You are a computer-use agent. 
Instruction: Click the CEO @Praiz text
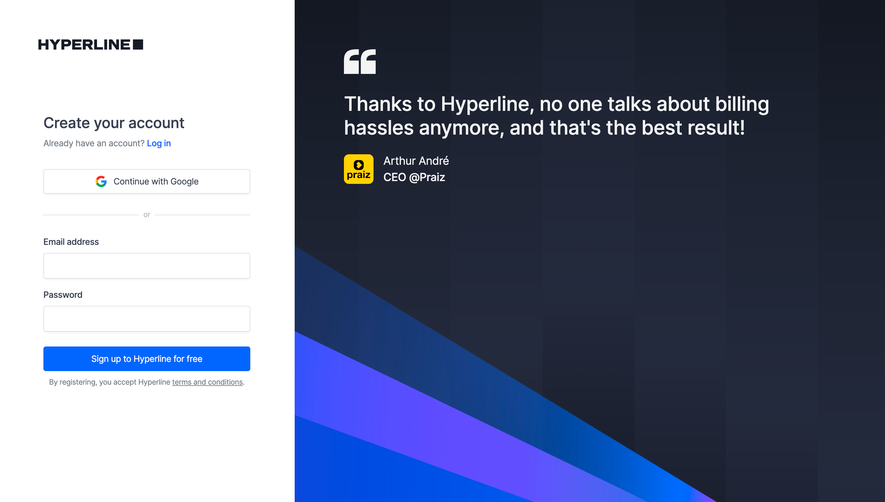[414, 177]
